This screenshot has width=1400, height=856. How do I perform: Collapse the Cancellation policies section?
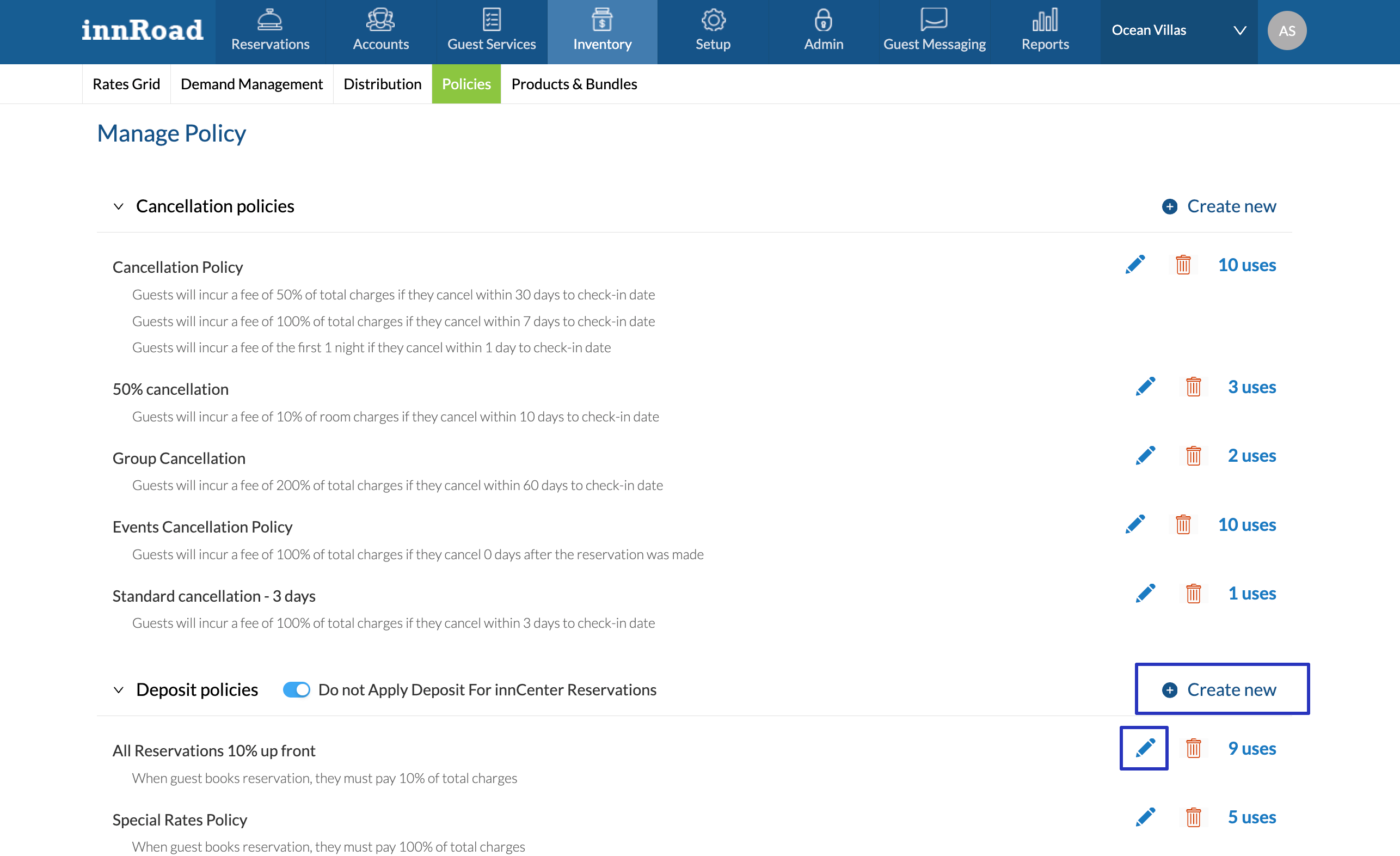(x=118, y=206)
